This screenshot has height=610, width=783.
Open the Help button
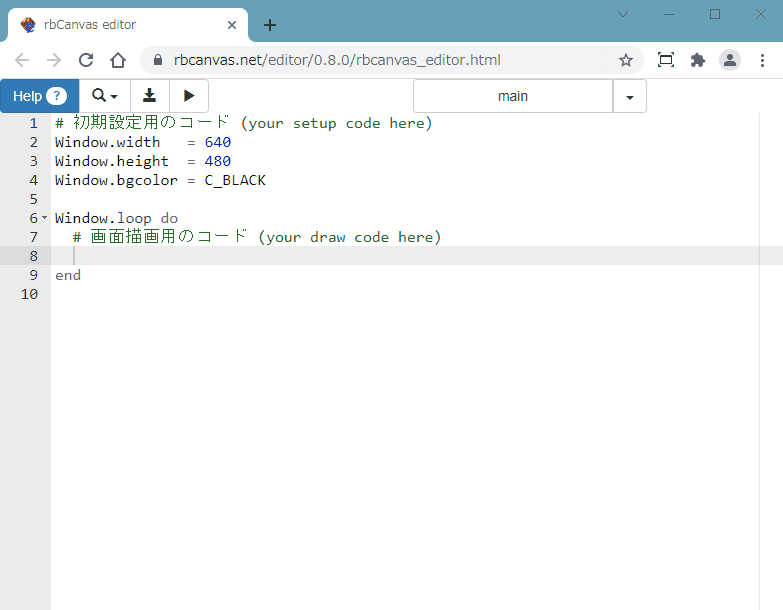(39, 96)
